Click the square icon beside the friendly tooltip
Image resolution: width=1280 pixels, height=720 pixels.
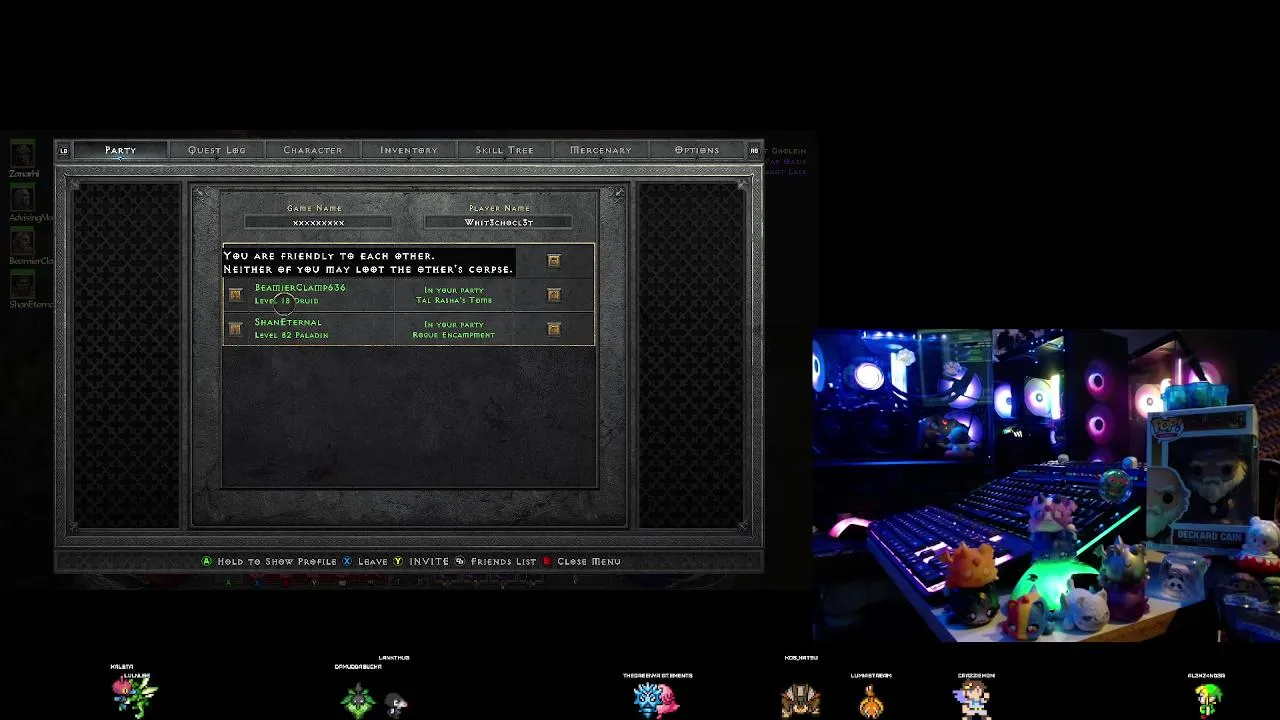(554, 261)
